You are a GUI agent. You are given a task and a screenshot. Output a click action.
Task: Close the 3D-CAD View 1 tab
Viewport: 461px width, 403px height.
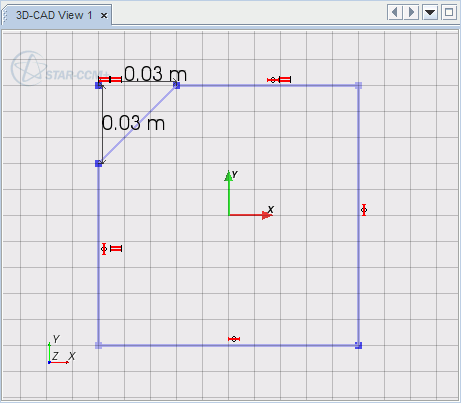click(104, 16)
